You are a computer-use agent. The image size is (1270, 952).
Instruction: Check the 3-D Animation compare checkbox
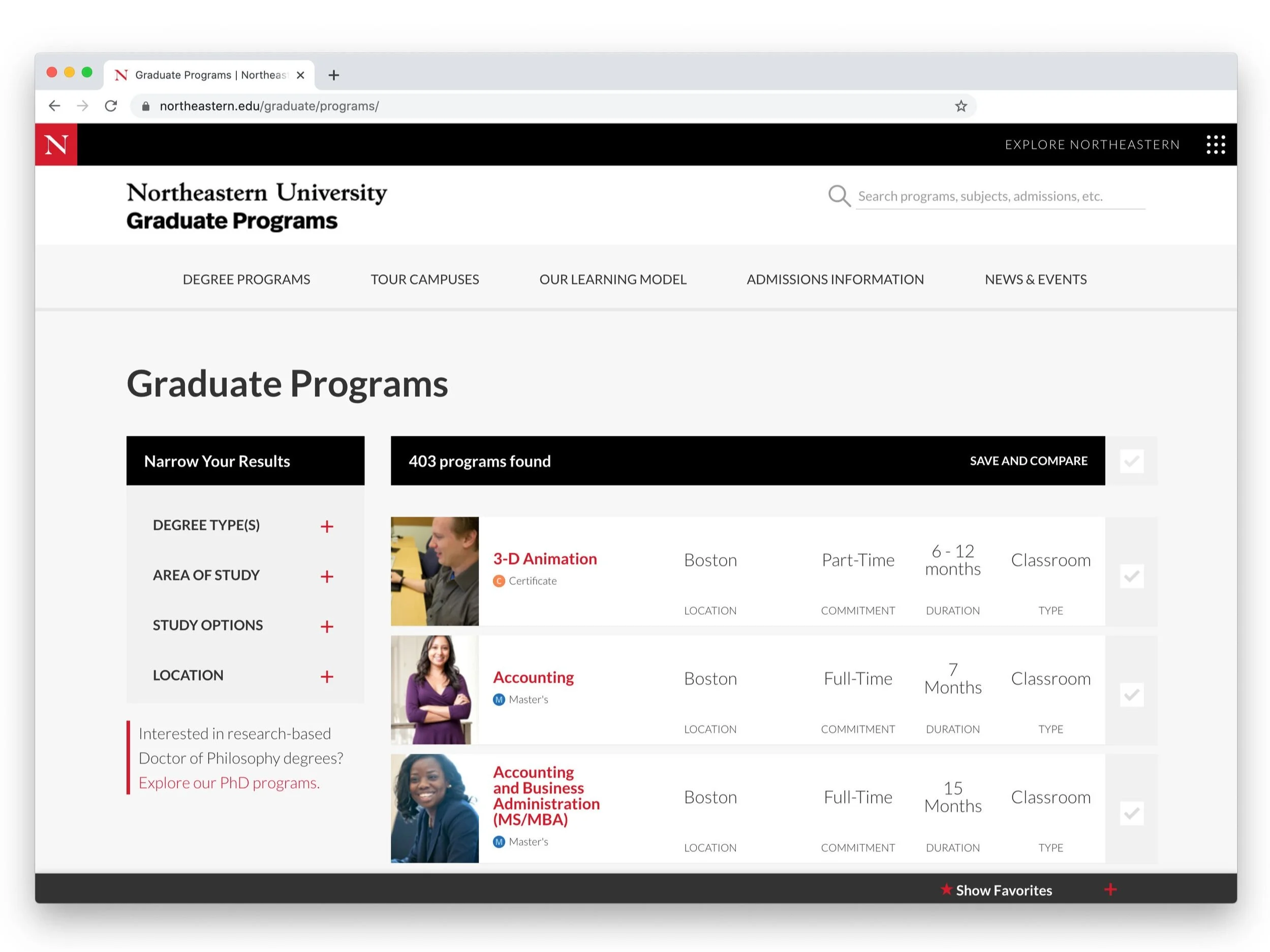coord(1131,576)
